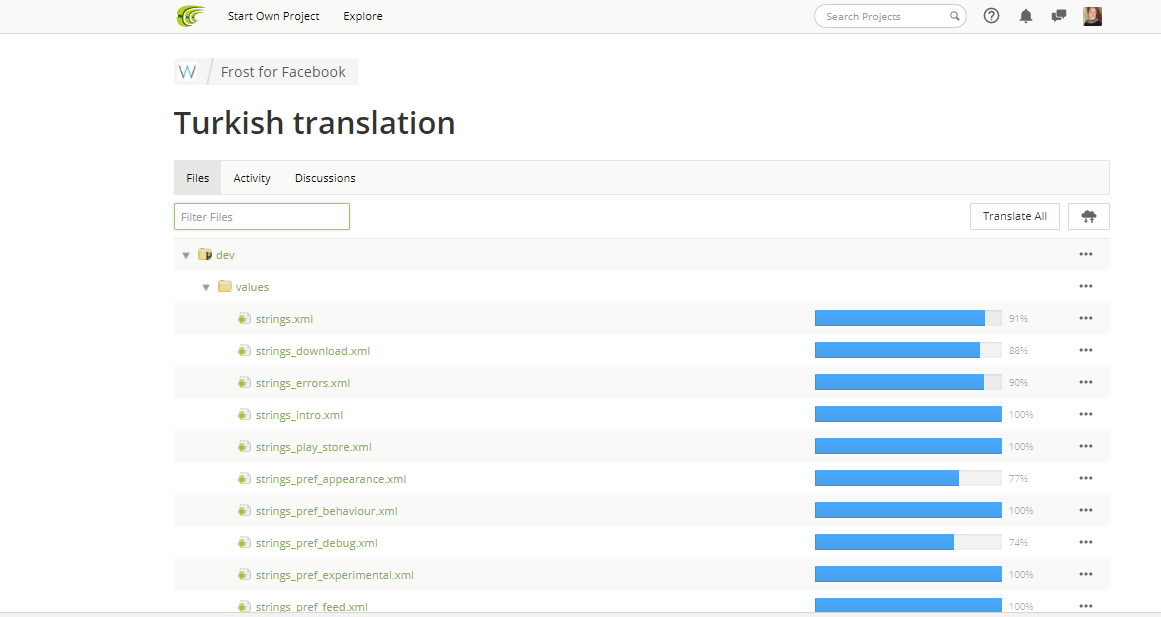Click the W project owner logo

[188, 72]
